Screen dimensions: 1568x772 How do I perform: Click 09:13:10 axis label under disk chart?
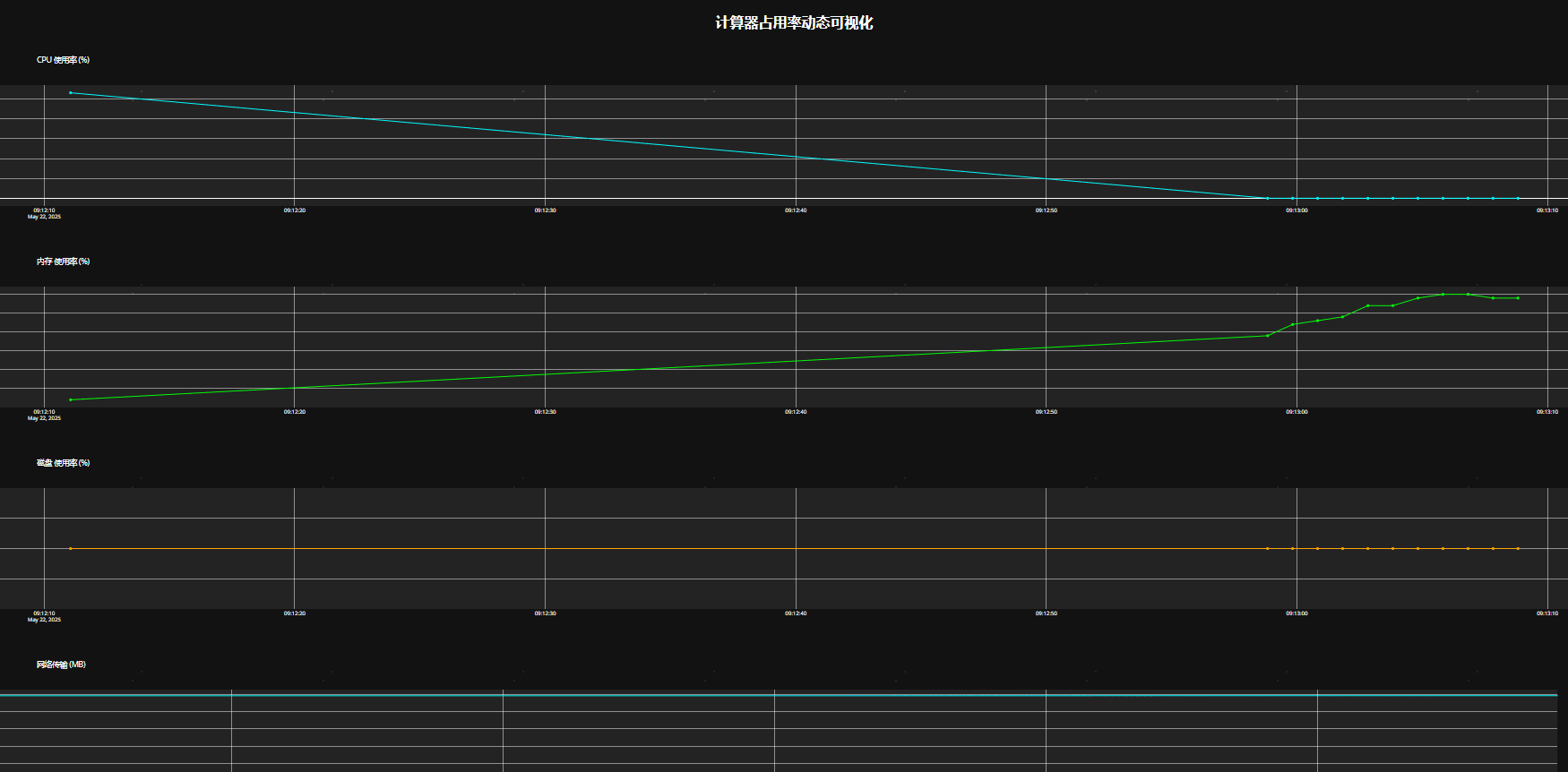[1547, 613]
